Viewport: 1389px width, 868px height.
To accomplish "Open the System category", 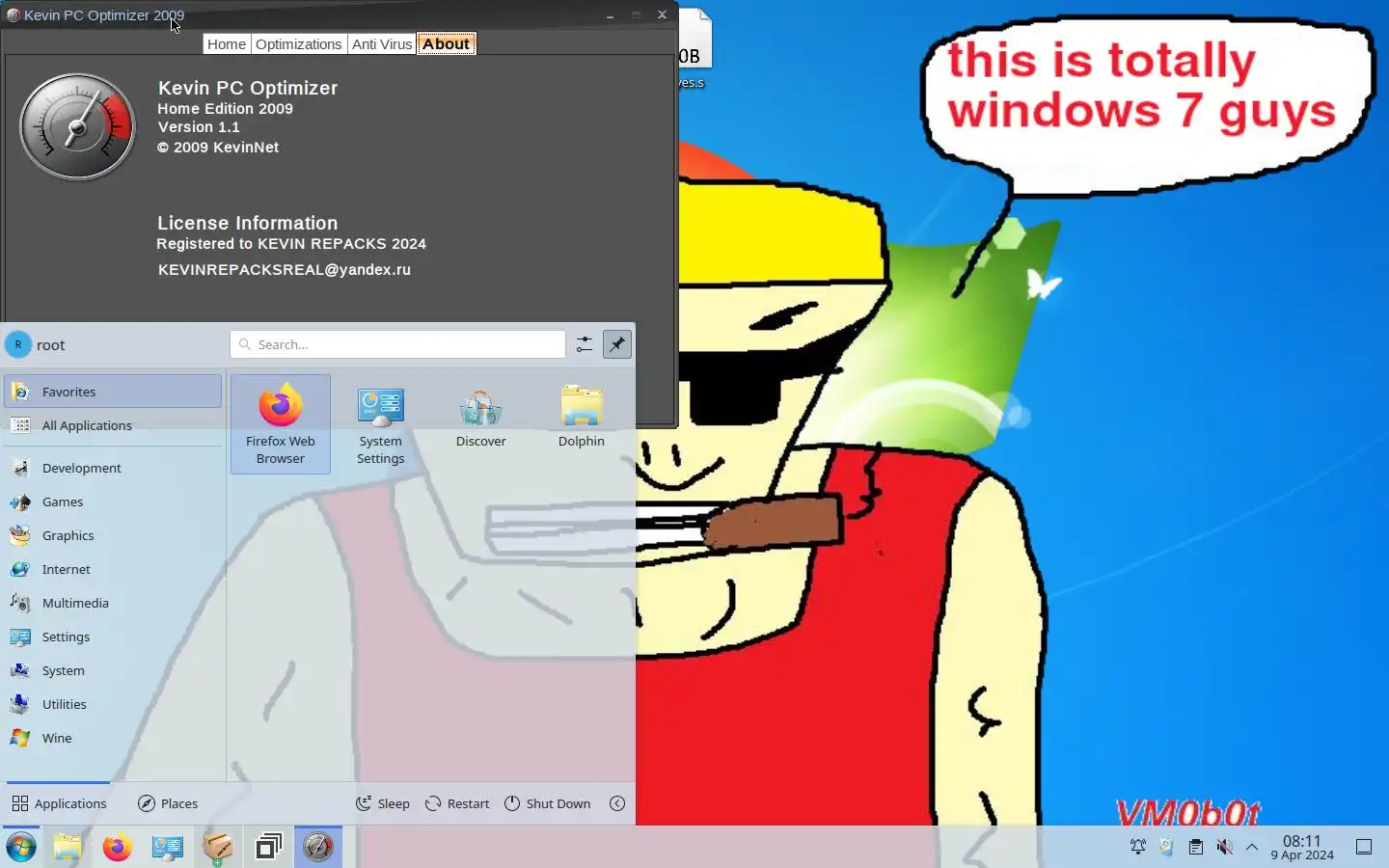I will pos(113,670).
